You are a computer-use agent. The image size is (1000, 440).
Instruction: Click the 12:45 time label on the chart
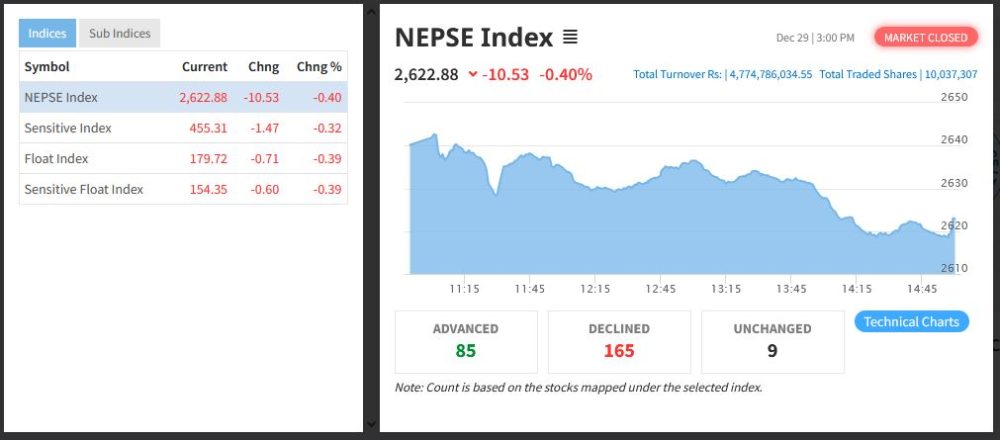point(660,289)
